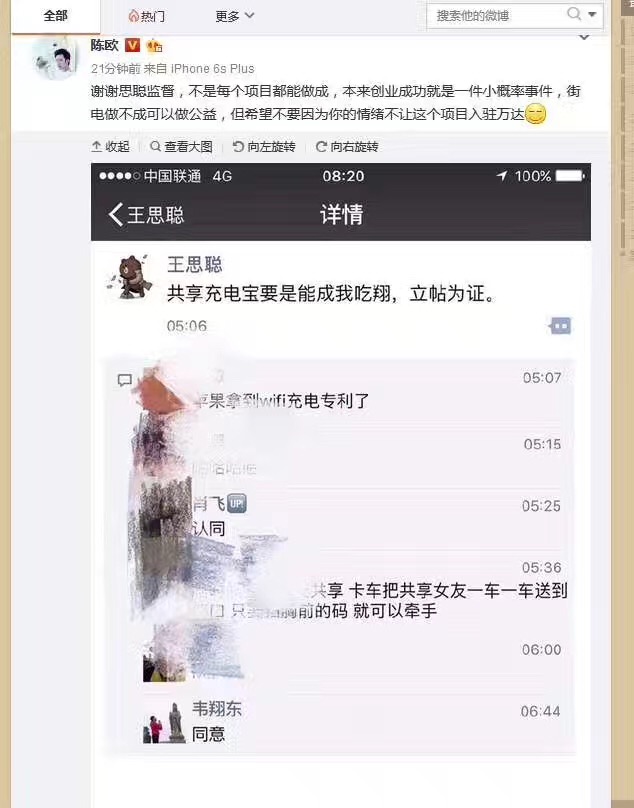This screenshot has height=808, width=634.
Task: Open the 热门 tab with flame icon
Action: click(147, 16)
